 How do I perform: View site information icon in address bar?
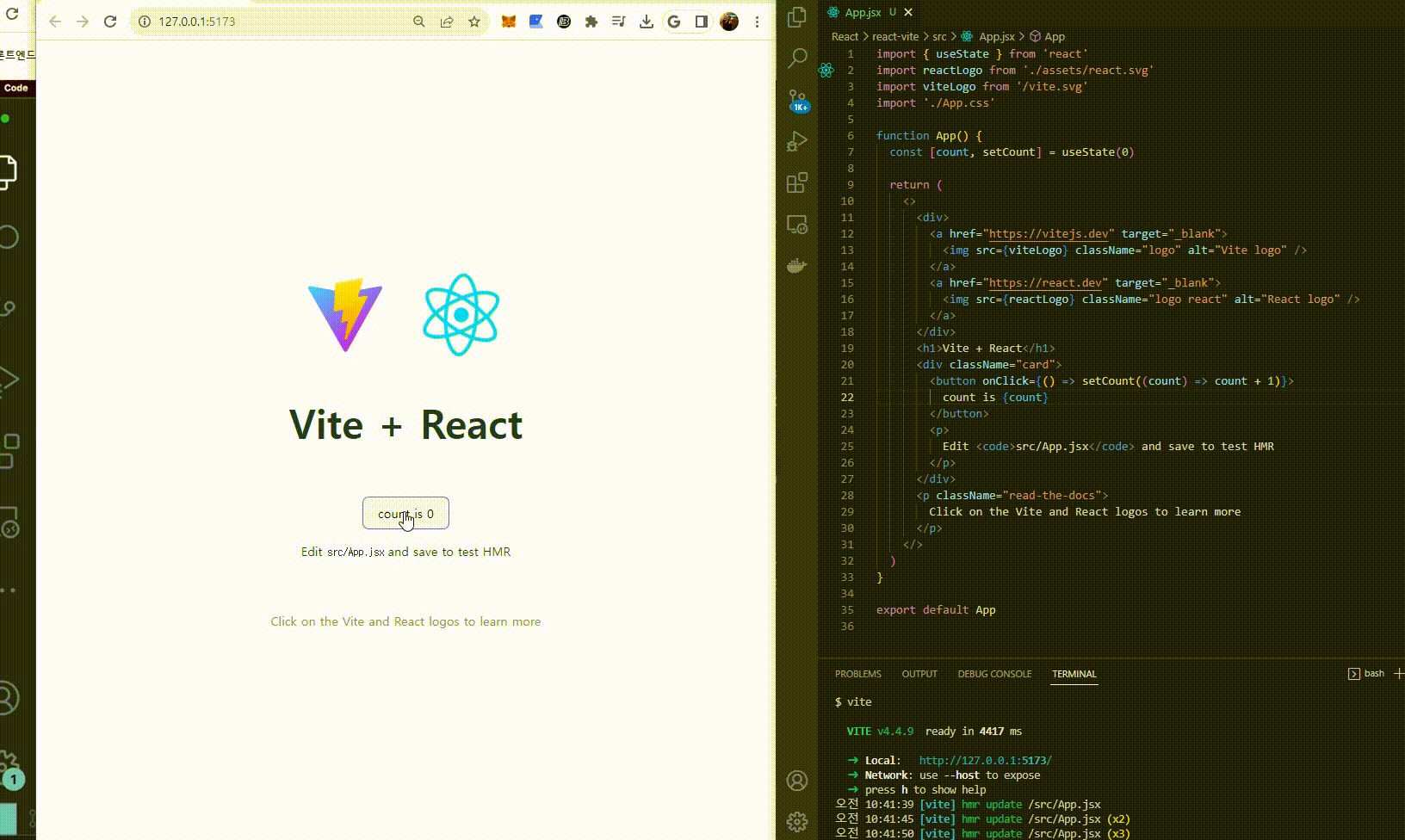(x=145, y=22)
